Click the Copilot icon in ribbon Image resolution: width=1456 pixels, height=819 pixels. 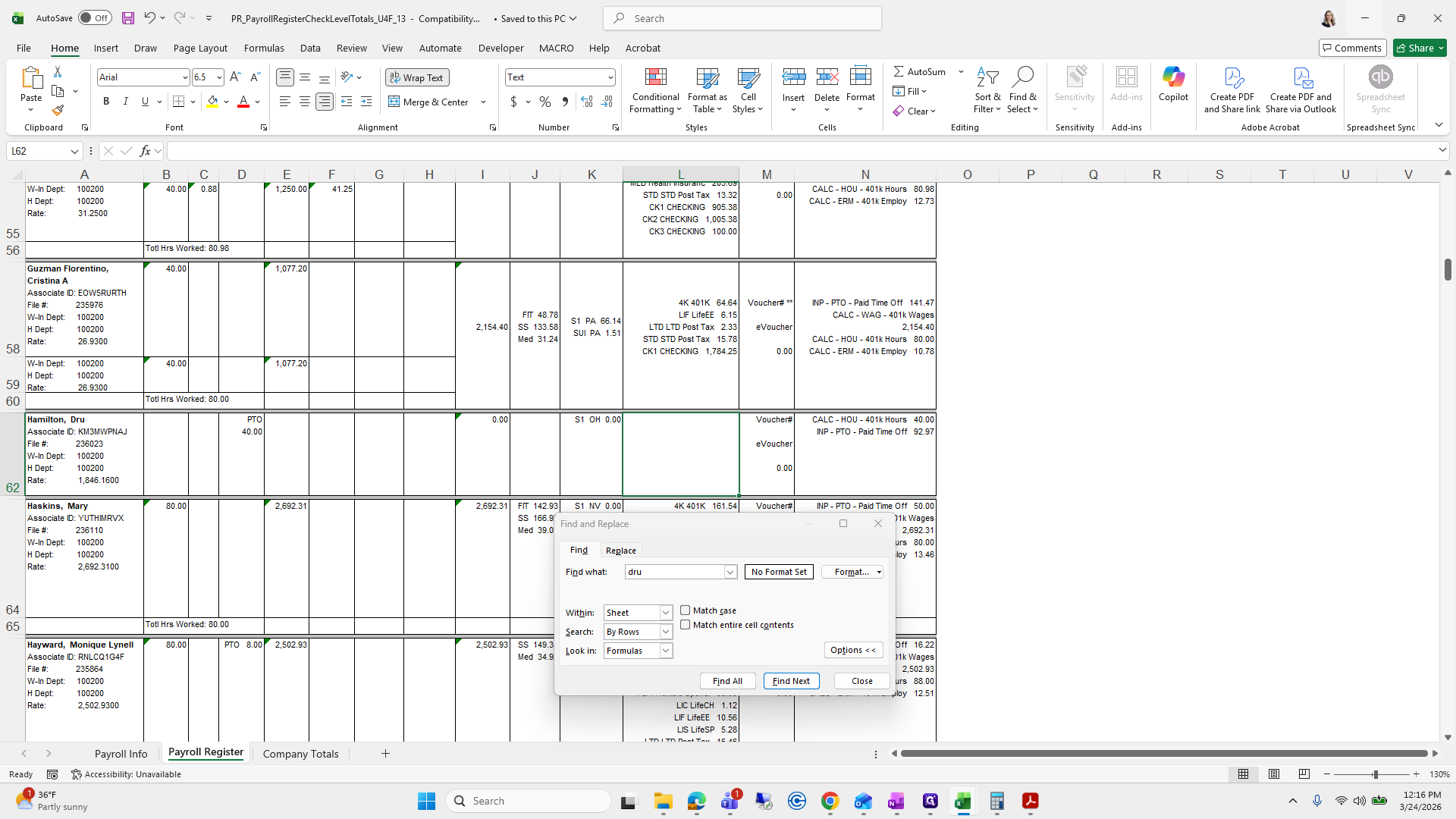click(1173, 77)
